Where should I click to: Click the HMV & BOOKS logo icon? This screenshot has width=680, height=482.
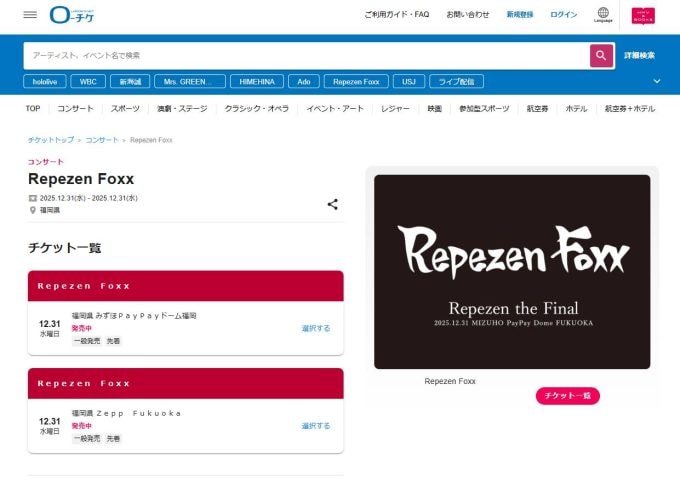click(643, 15)
